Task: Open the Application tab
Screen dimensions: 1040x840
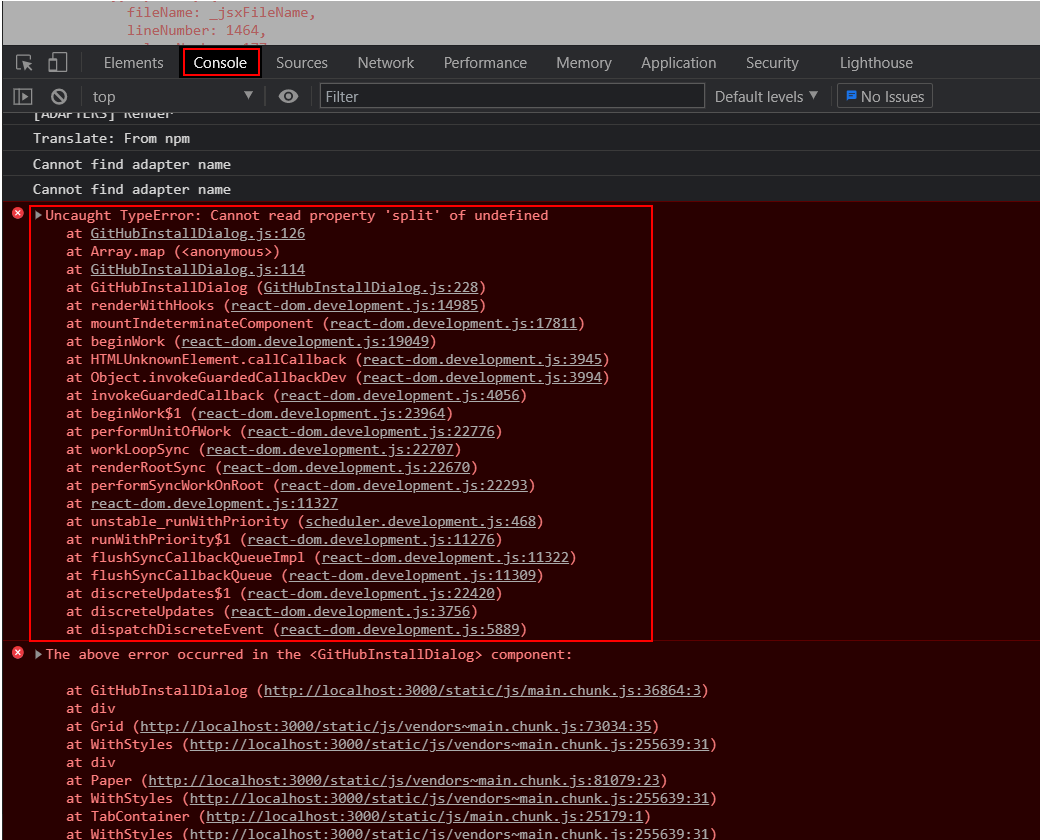Action: click(679, 63)
